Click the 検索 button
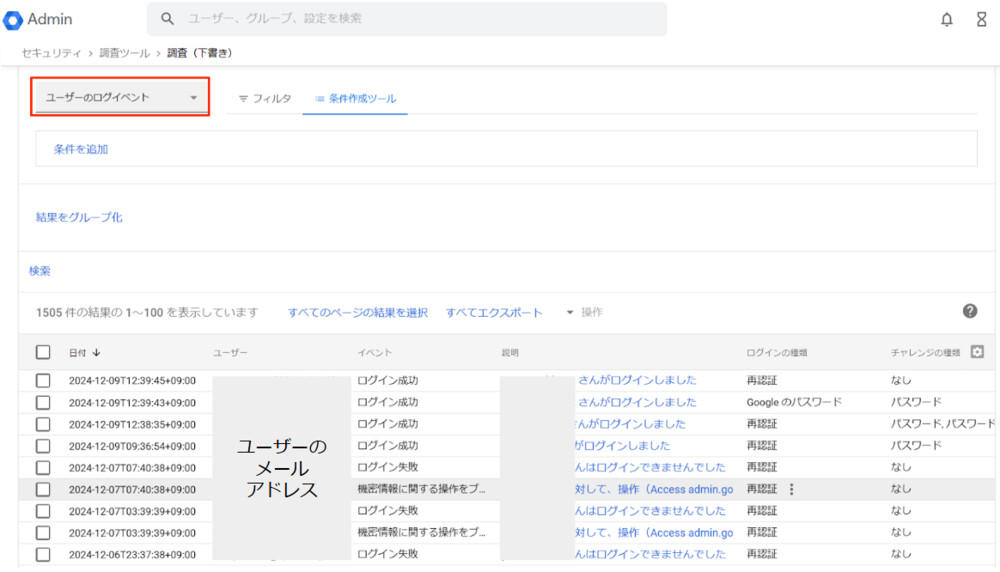Screen dimensions: 1000x572 point(40,270)
